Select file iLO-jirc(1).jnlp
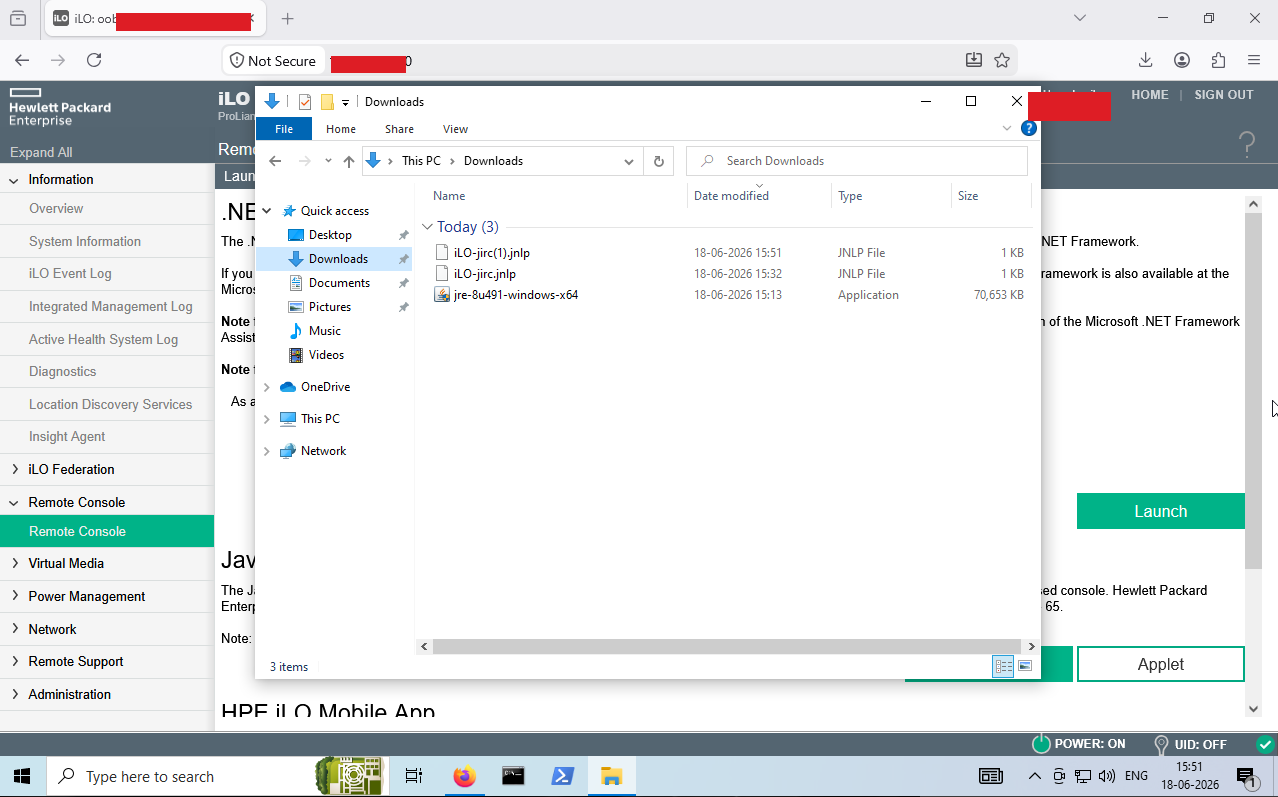The width and height of the screenshot is (1278, 797). pyautogui.click(x=491, y=253)
